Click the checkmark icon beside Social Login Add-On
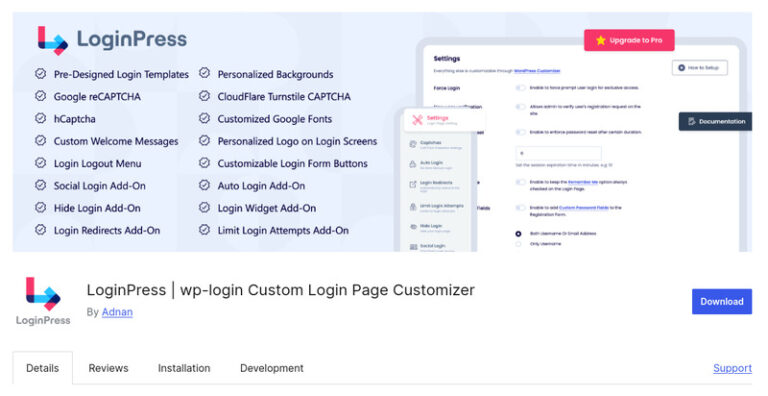Image resolution: width=768 pixels, height=396 pixels. click(x=41, y=185)
